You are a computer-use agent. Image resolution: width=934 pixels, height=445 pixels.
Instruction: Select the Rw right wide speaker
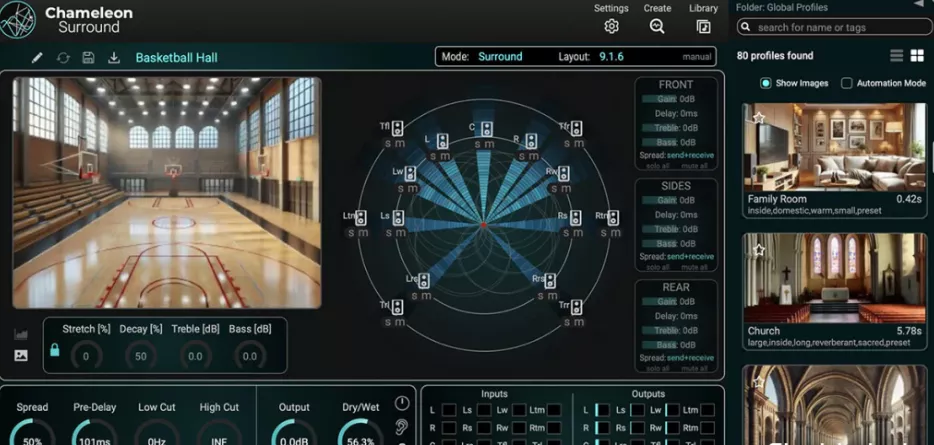point(563,173)
